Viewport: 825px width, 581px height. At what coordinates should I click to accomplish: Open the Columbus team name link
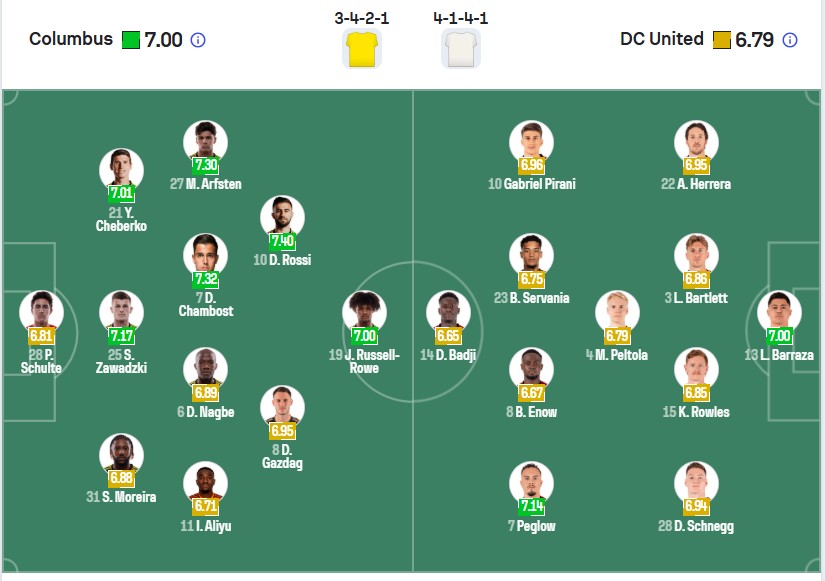[x=71, y=39]
